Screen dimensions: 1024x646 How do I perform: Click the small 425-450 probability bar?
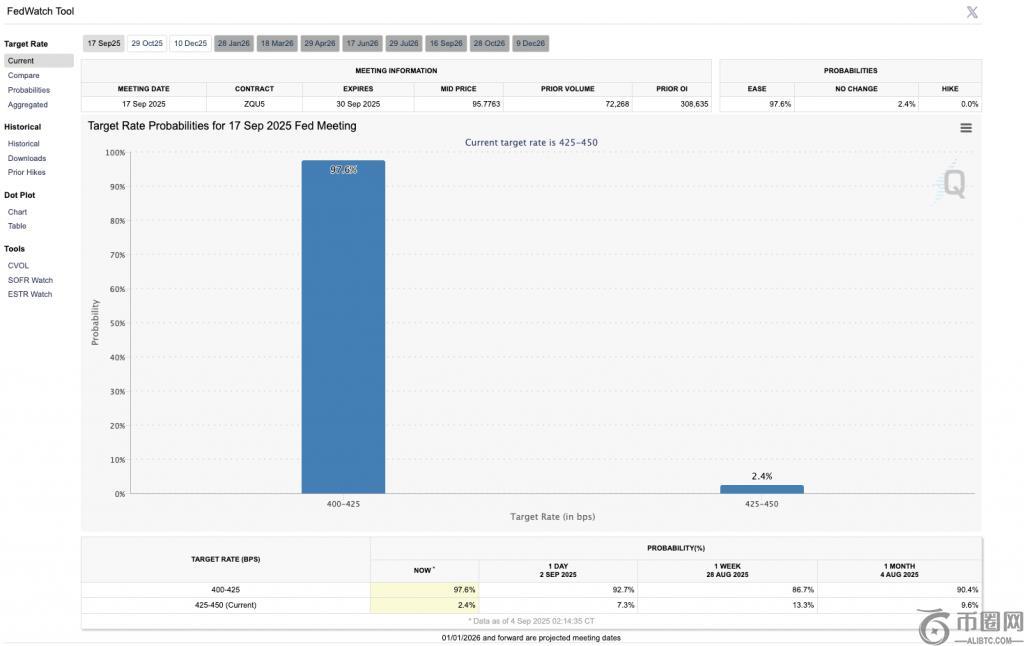pyautogui.click(x=761, y=489)
